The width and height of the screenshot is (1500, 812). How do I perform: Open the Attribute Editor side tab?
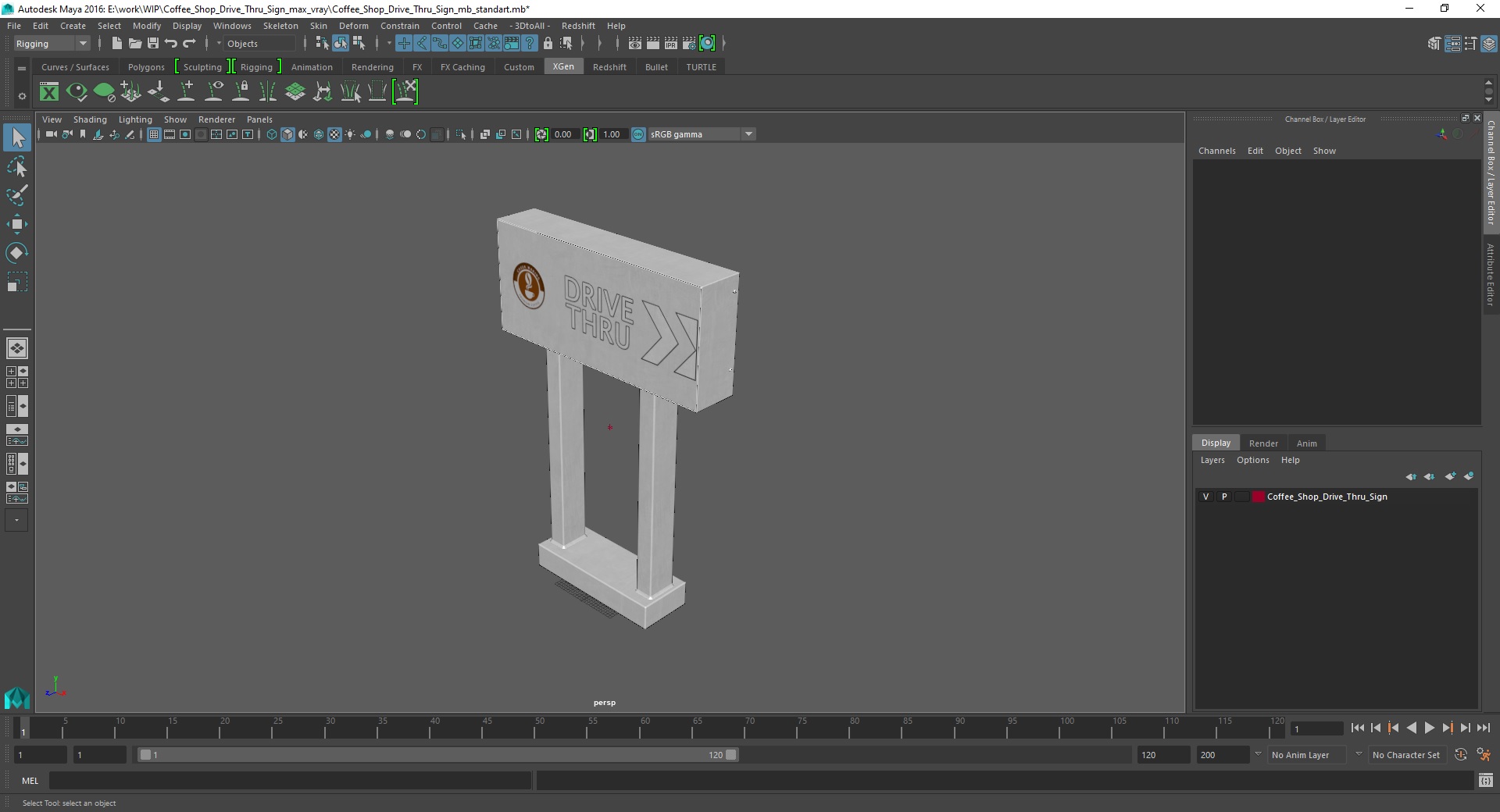pyautogui.click(x=1491, y=274)
